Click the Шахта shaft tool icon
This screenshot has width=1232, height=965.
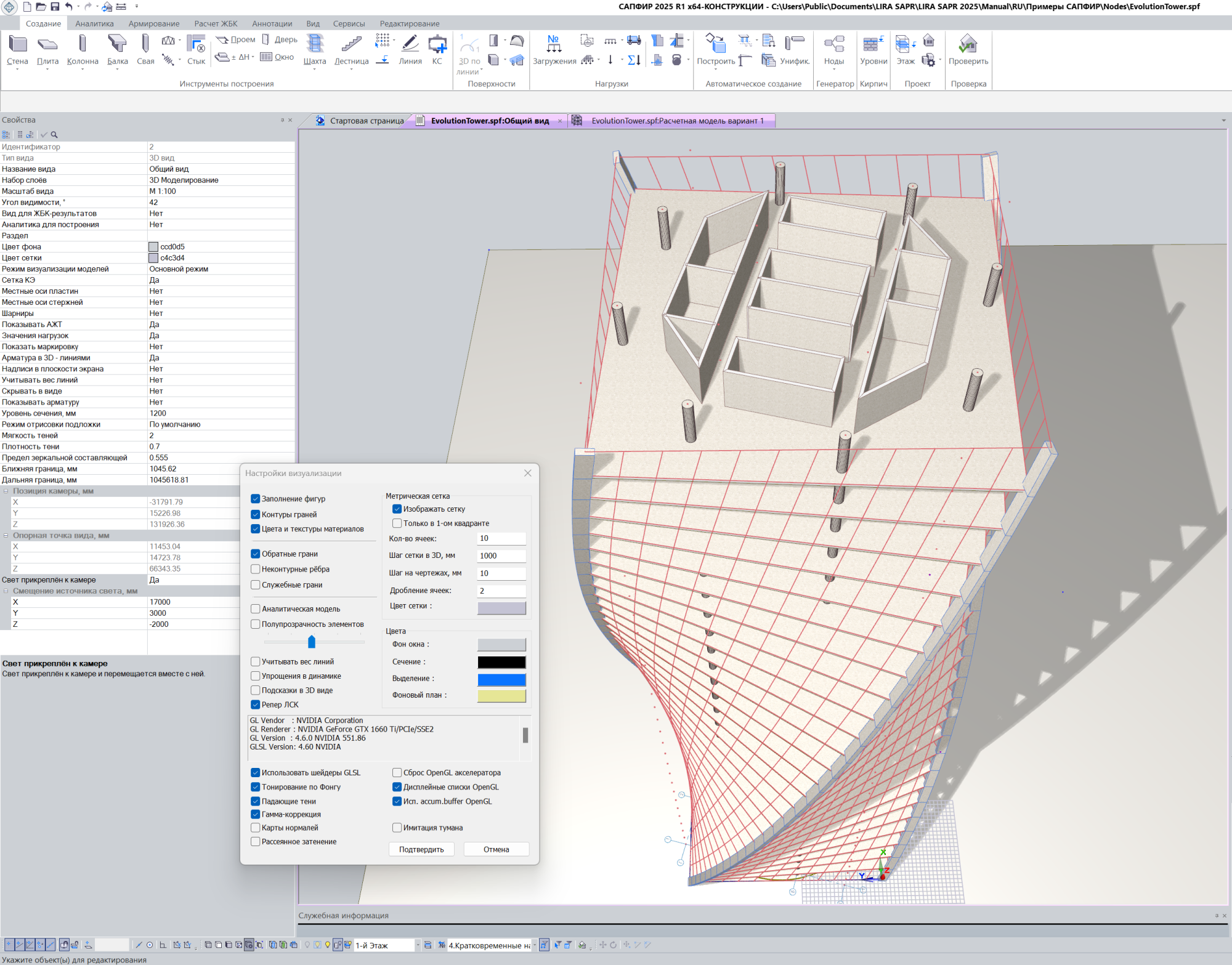click(x=315, y=44)
